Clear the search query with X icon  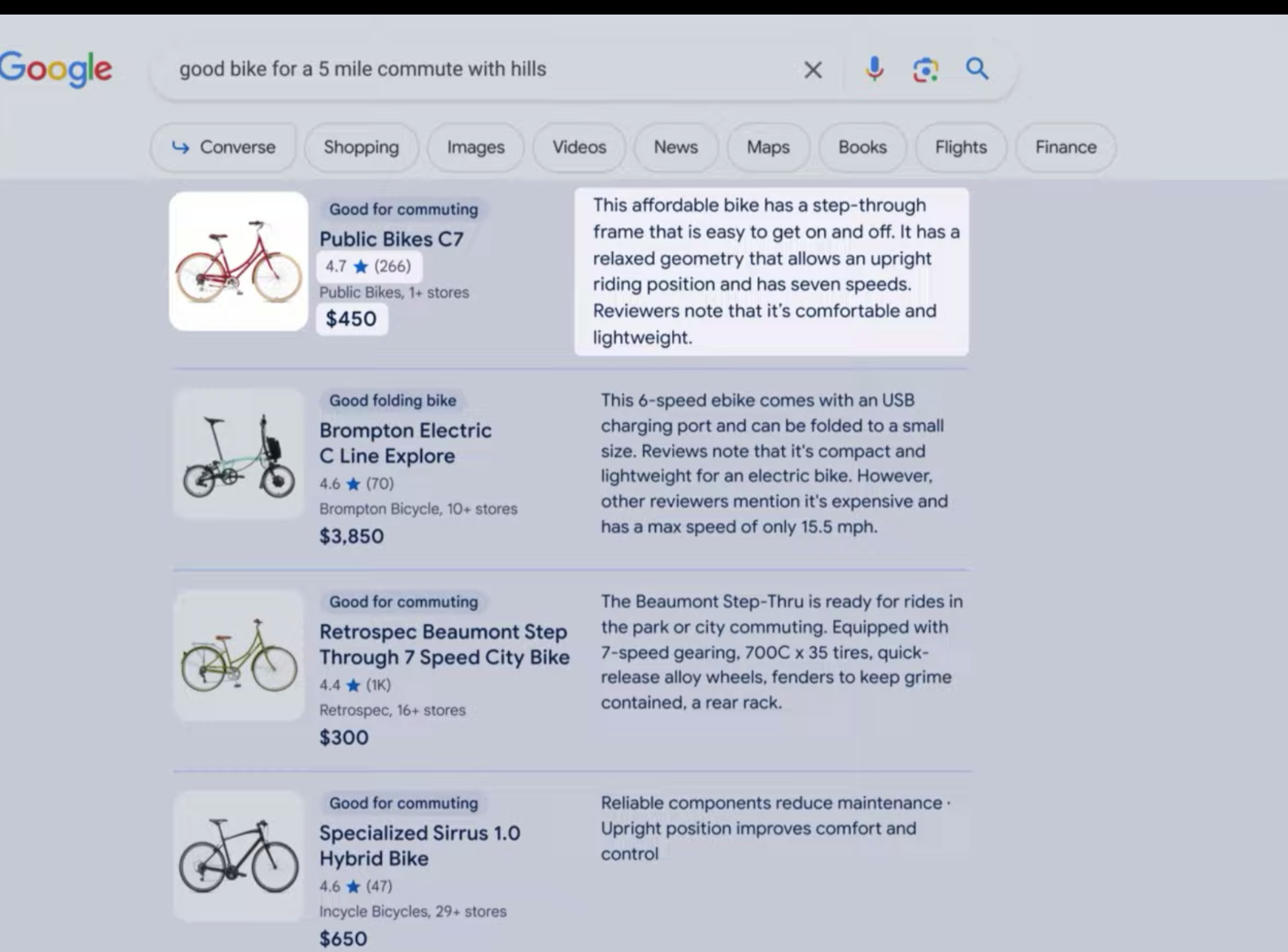point(812,69)
